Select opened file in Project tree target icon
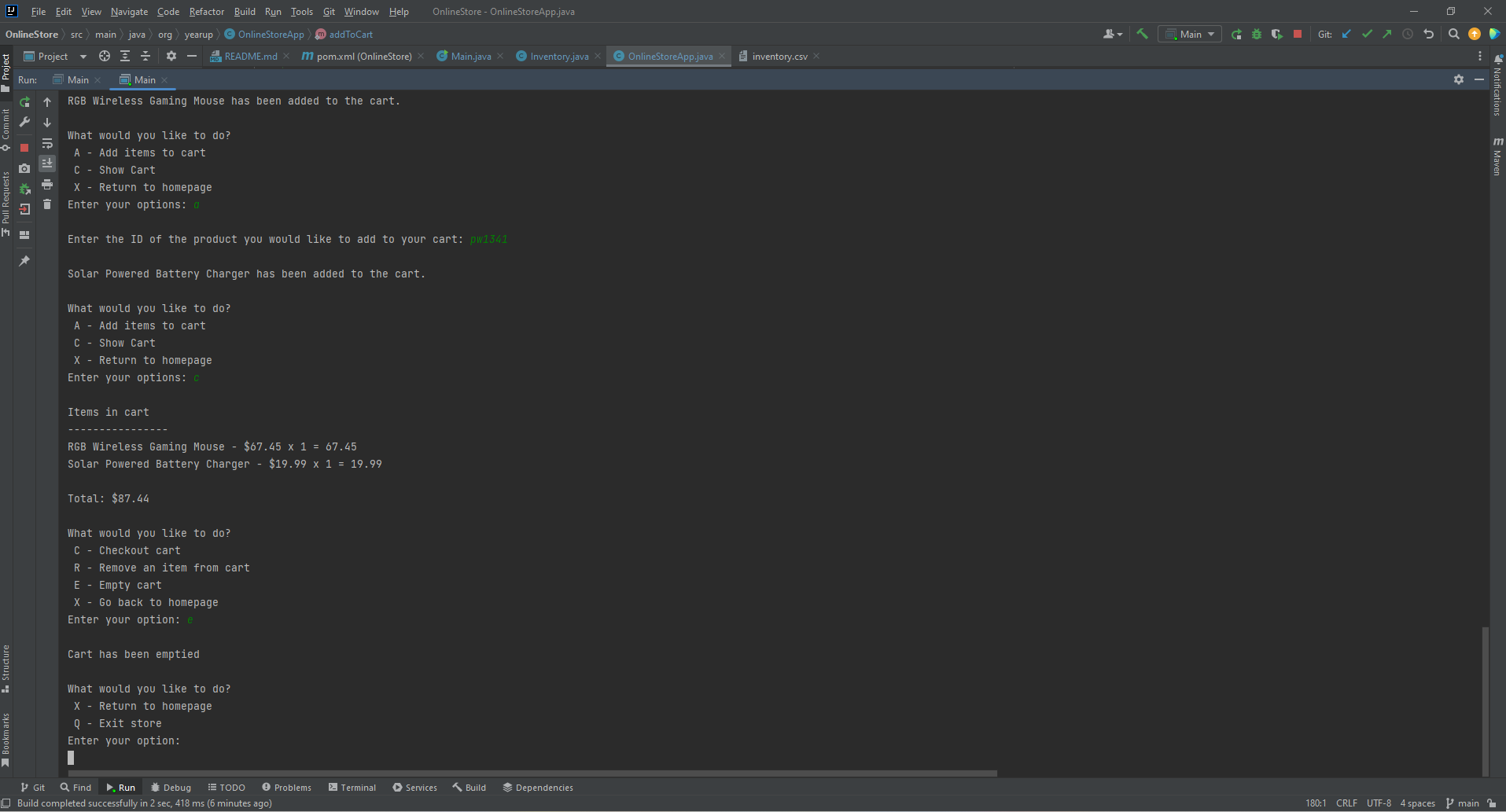The height and width of the screenshot is (812, 1506). pyautogui.click(x=105, y=57)
